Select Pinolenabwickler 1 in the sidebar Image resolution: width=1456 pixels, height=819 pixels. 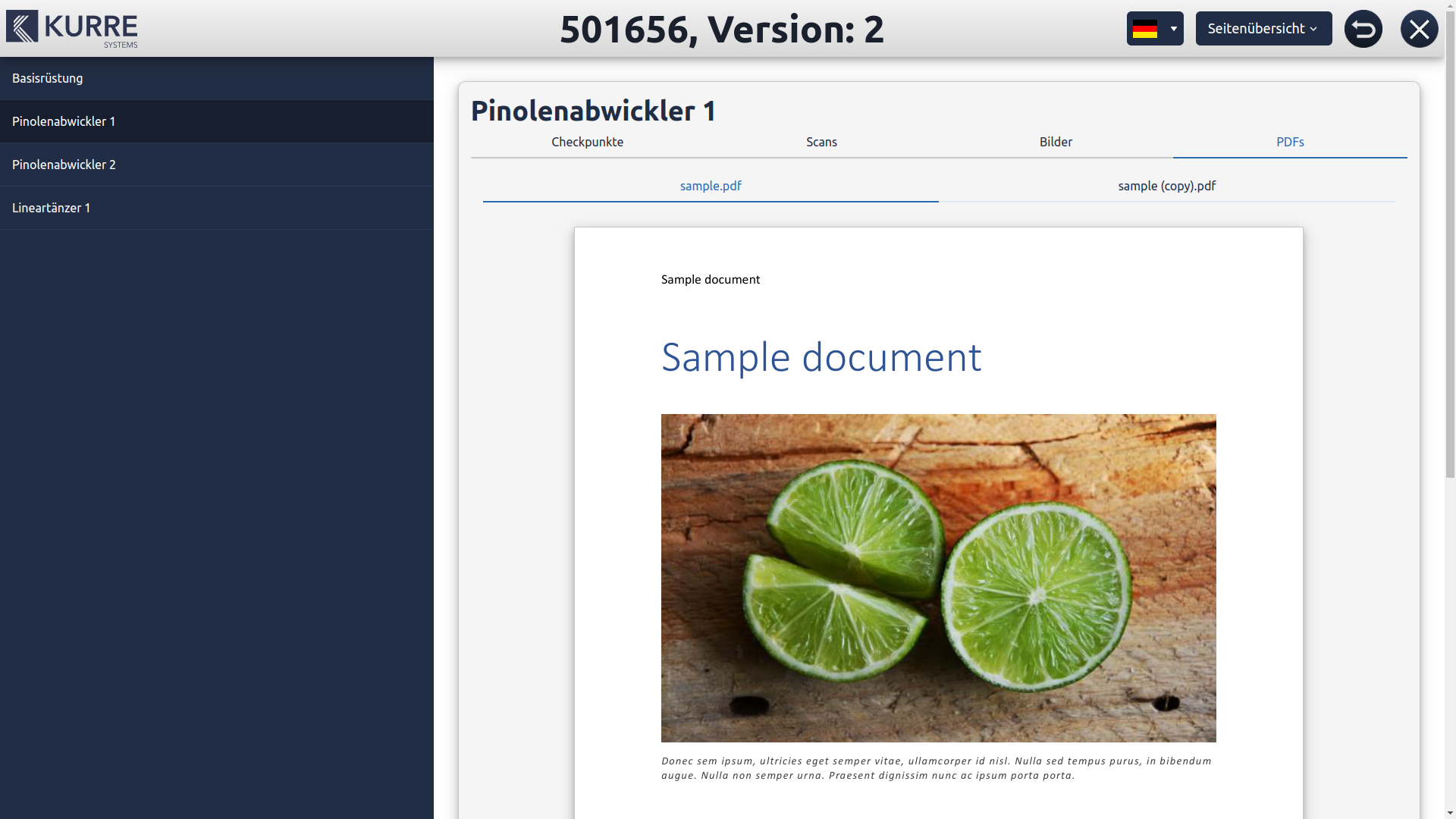click(216, 121)
